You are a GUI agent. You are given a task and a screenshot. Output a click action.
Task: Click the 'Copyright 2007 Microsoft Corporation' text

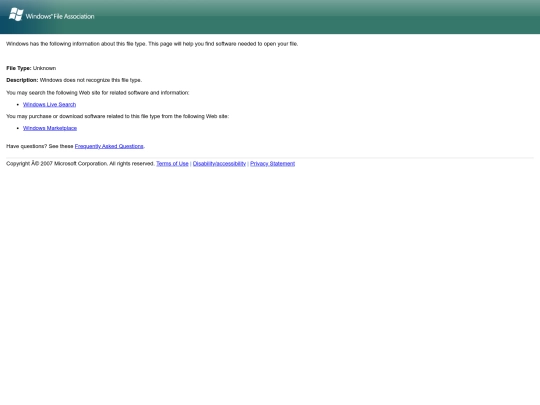pyautogui.click(x=80, y=164)
